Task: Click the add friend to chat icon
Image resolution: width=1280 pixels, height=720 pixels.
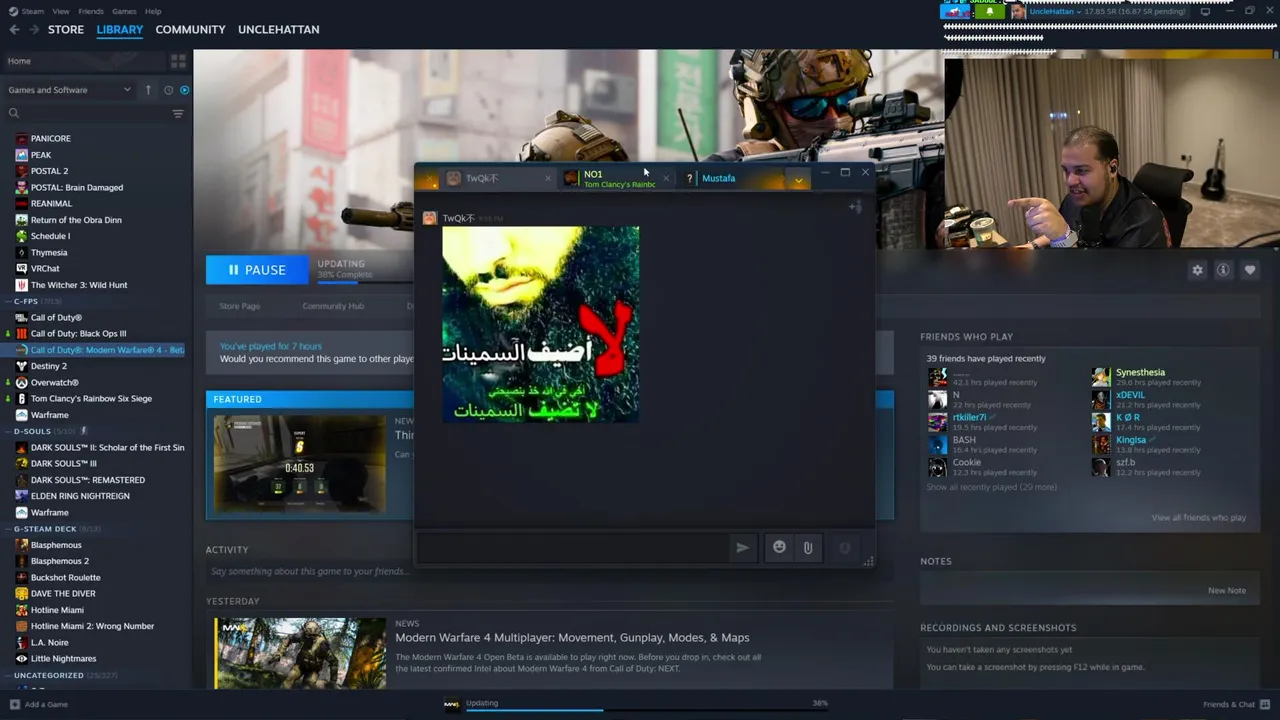Action: (x=855, y=207)
